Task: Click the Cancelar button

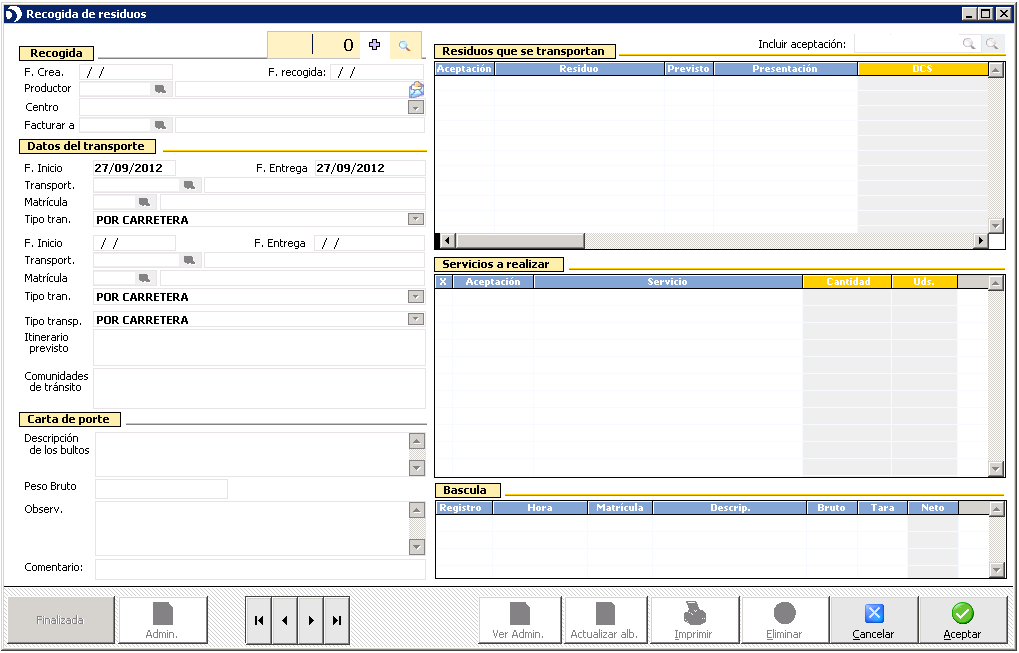Action: tap(873, 620)
